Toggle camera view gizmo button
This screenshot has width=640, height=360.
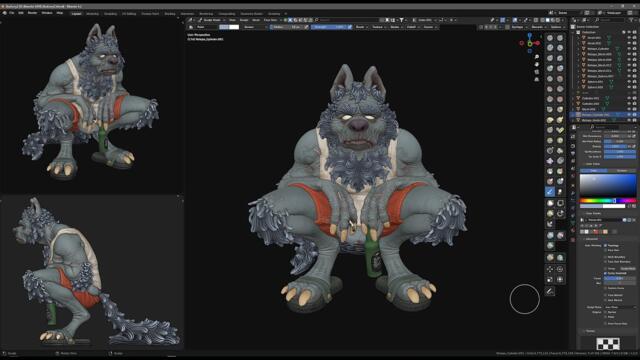coord(537,72)
